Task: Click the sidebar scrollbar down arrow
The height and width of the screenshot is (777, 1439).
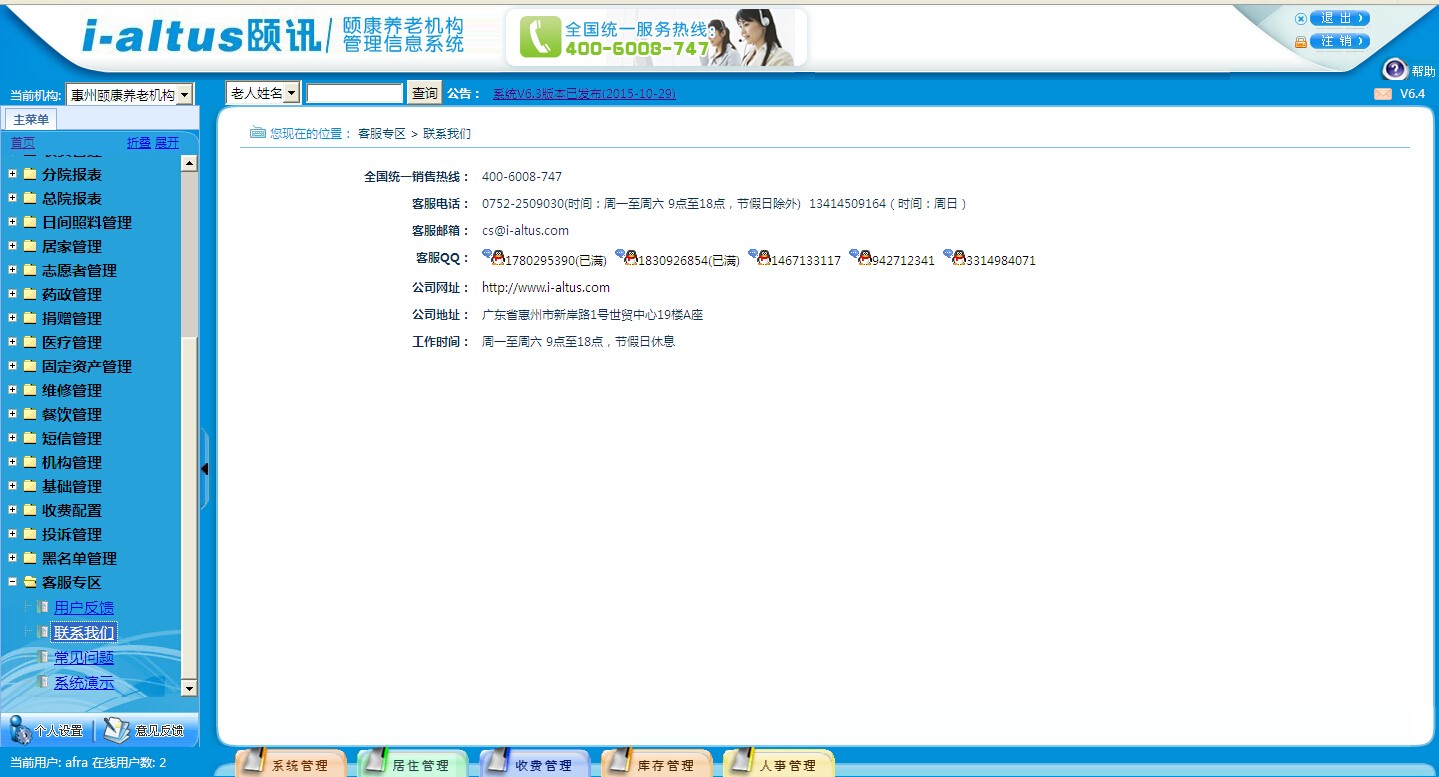Action: coord(189,688)
